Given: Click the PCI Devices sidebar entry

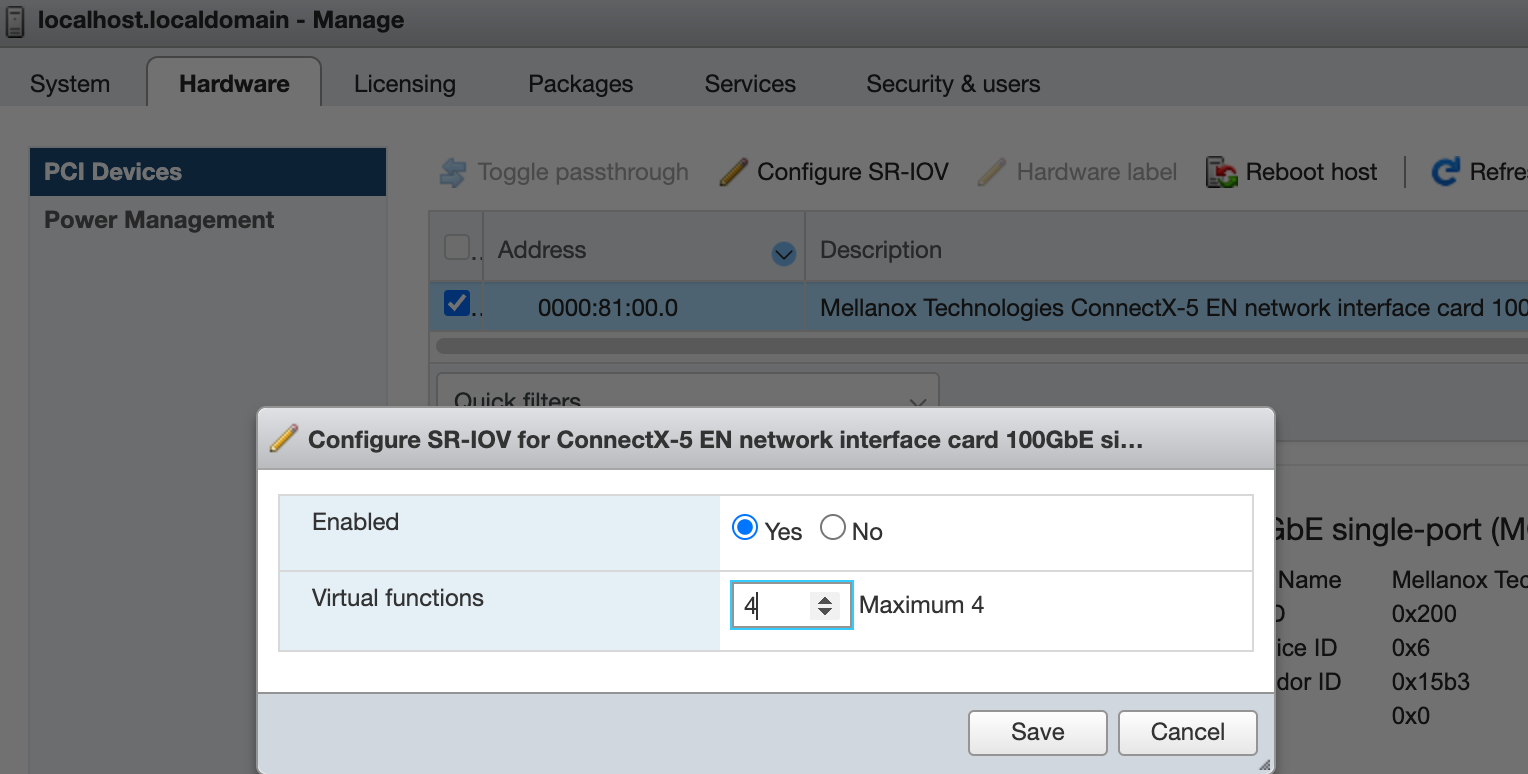Looking at the screenshot, I should (x=113, y=171).
